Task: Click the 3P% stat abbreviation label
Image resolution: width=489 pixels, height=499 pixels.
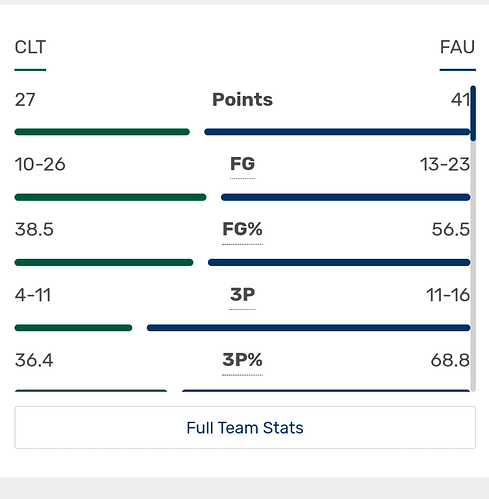Action: (242, 360)
